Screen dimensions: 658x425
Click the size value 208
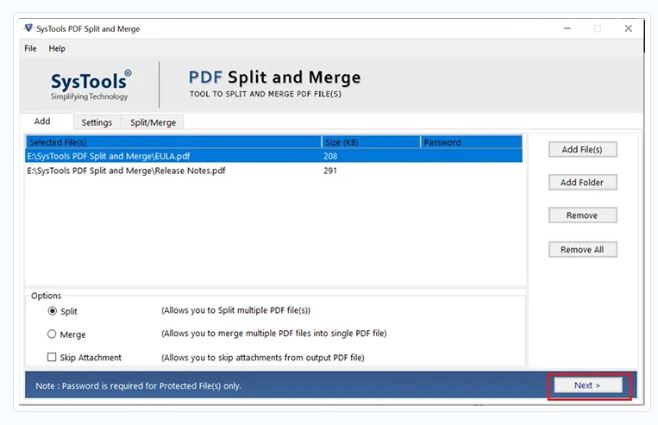(x=330, y=156)
